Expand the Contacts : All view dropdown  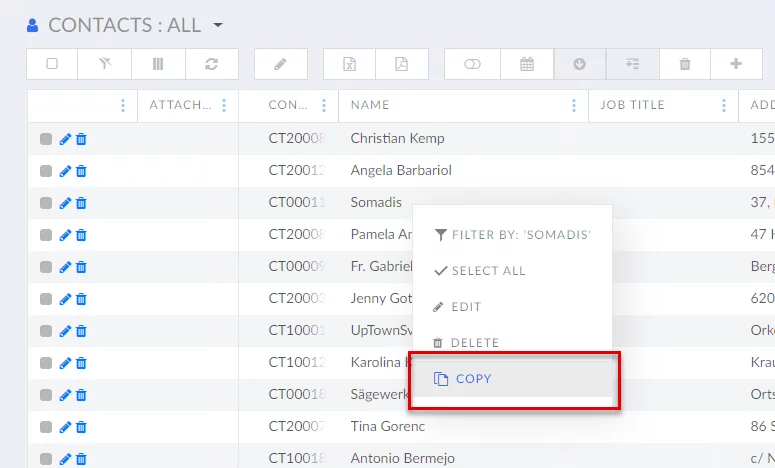(x=218, y=25)
